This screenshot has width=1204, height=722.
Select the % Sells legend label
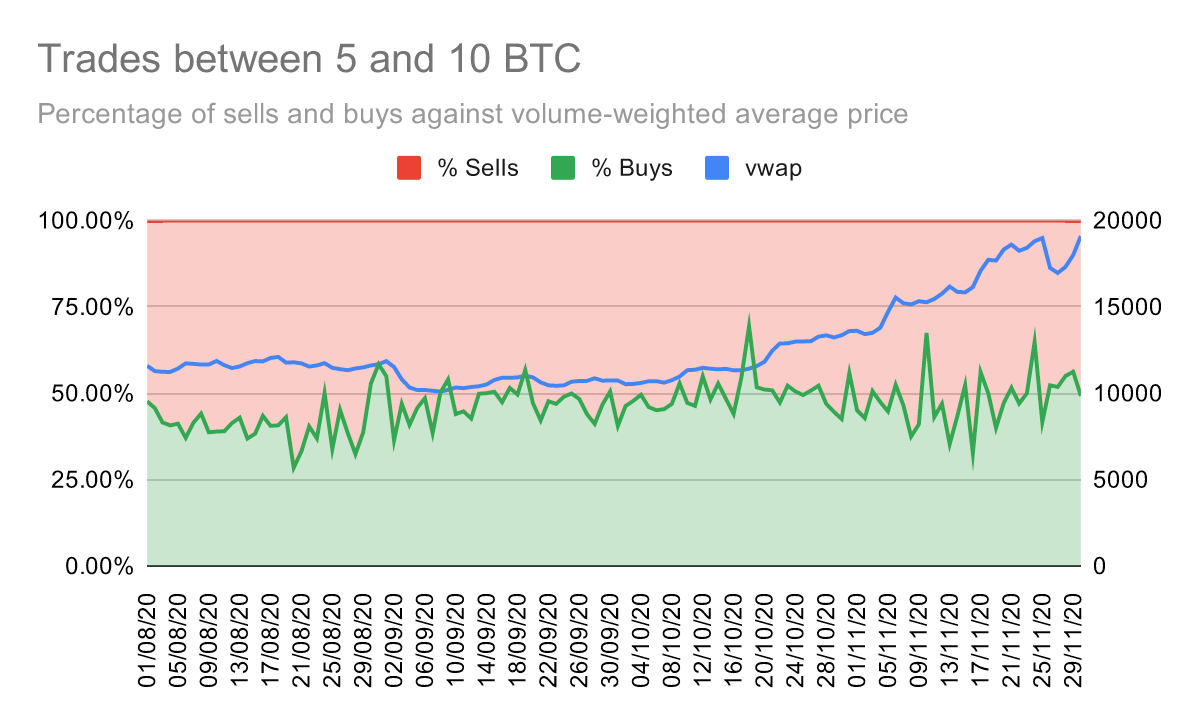478,168
